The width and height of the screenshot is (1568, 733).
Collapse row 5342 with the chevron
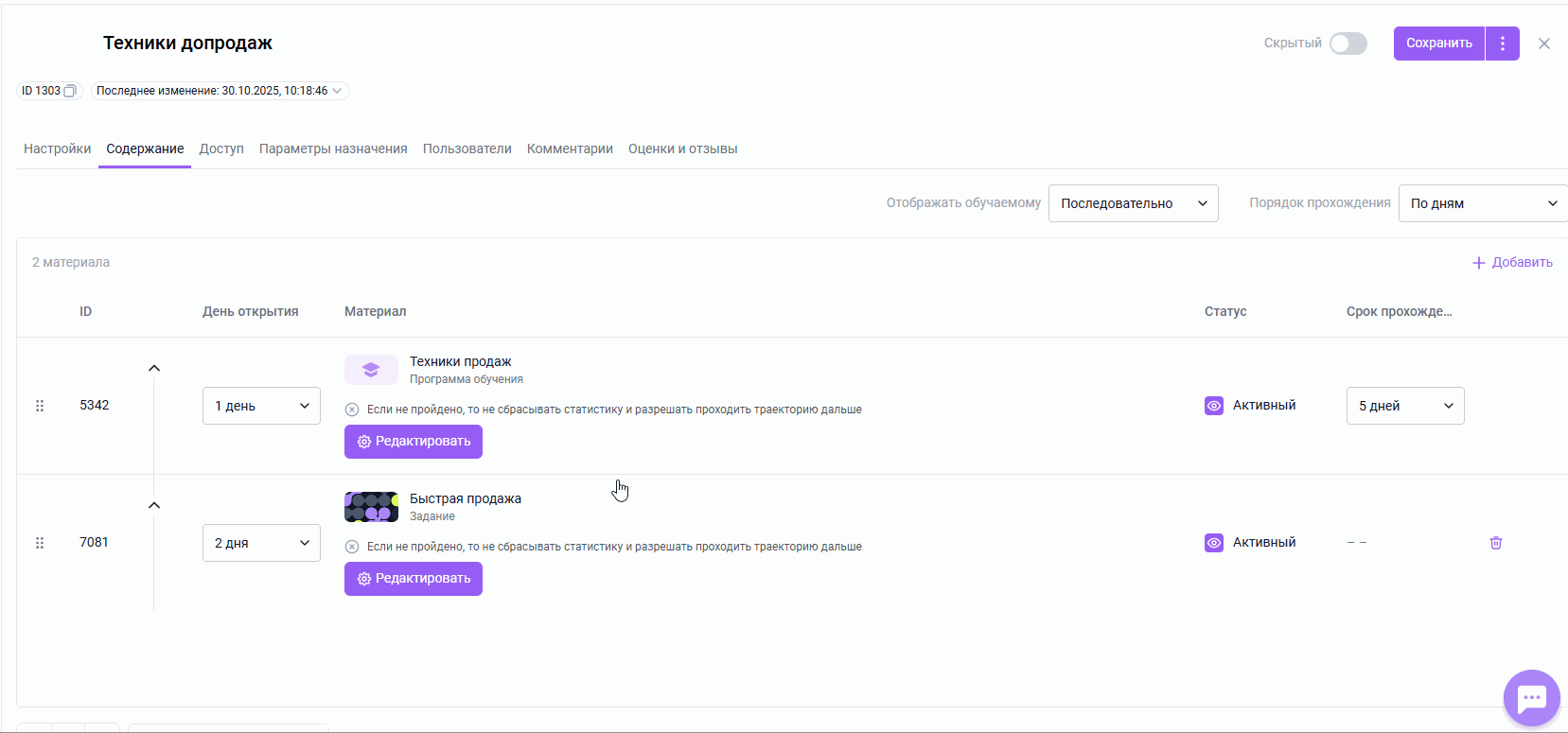pos(154,368)
